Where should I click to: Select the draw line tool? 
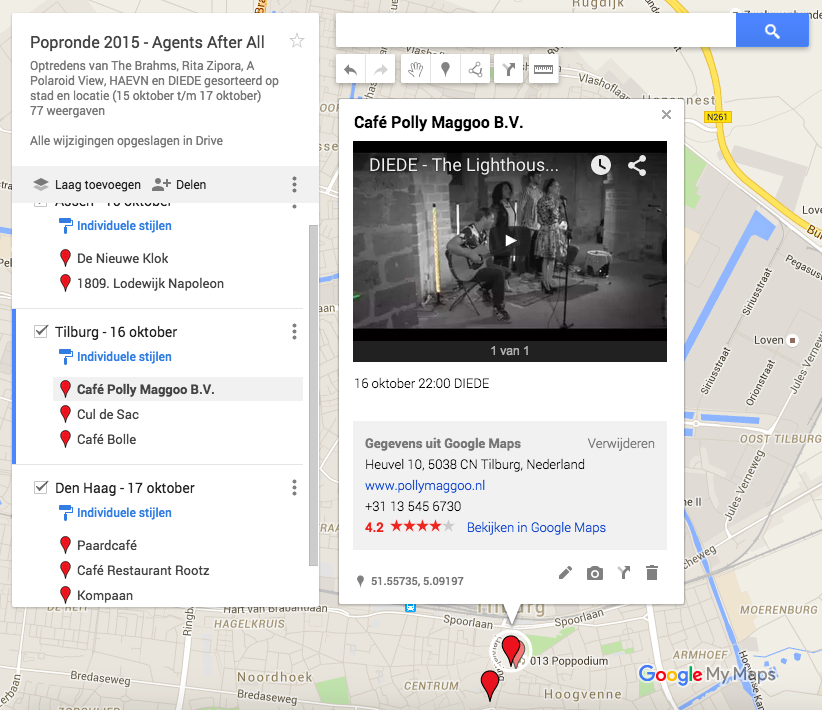coord(475,69)
